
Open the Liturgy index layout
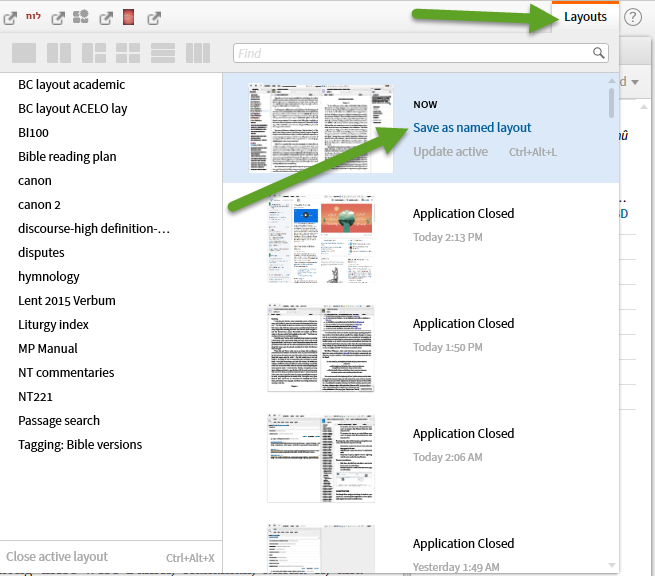point(53,325)
